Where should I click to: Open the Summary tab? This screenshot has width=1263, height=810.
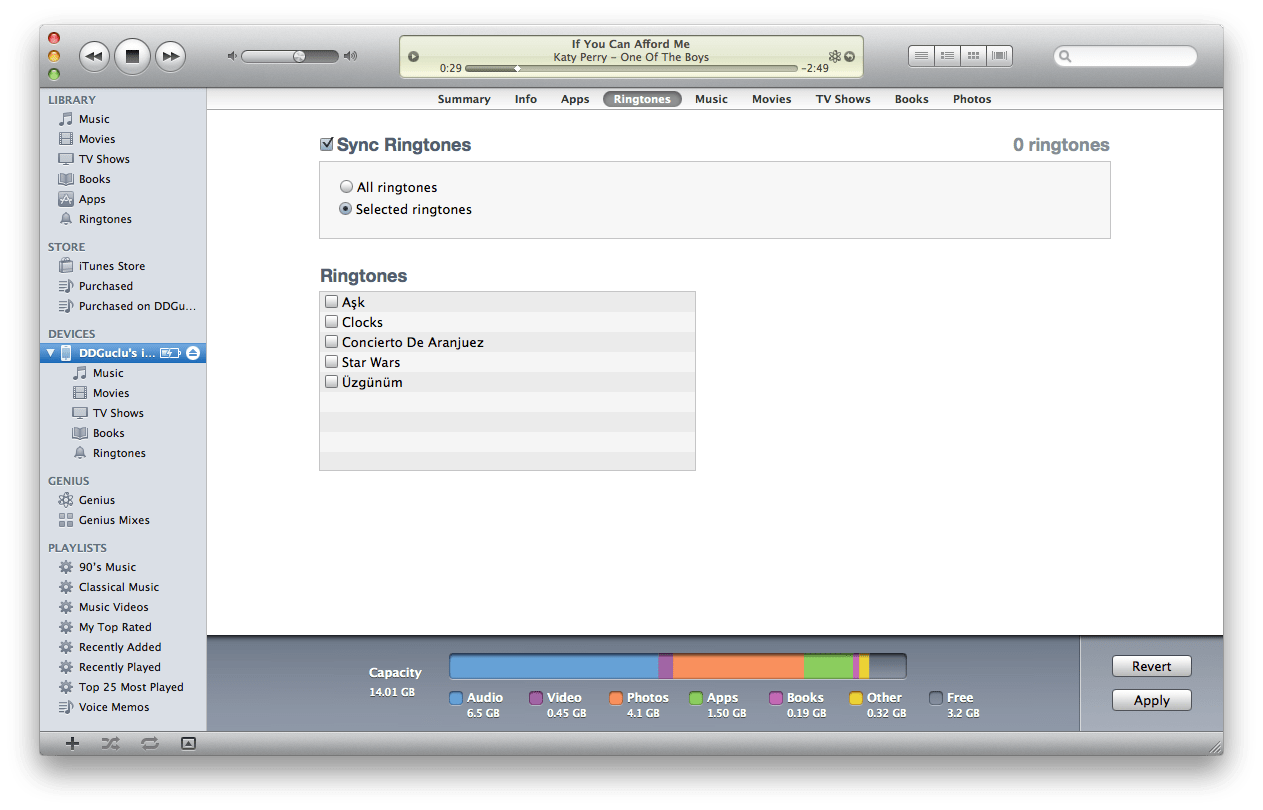(x=464, y=99)
